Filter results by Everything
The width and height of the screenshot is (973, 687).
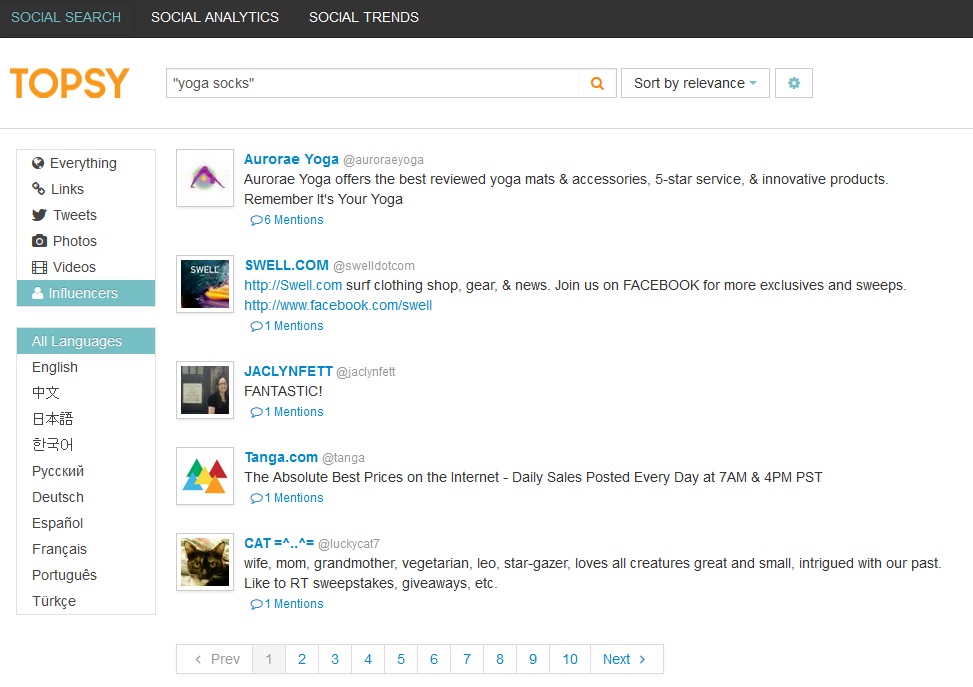point(86,163)
